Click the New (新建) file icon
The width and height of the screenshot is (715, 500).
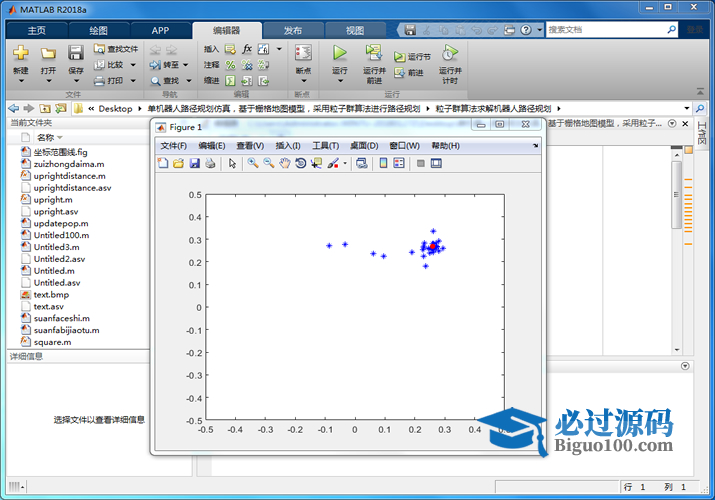click(21, 53)
